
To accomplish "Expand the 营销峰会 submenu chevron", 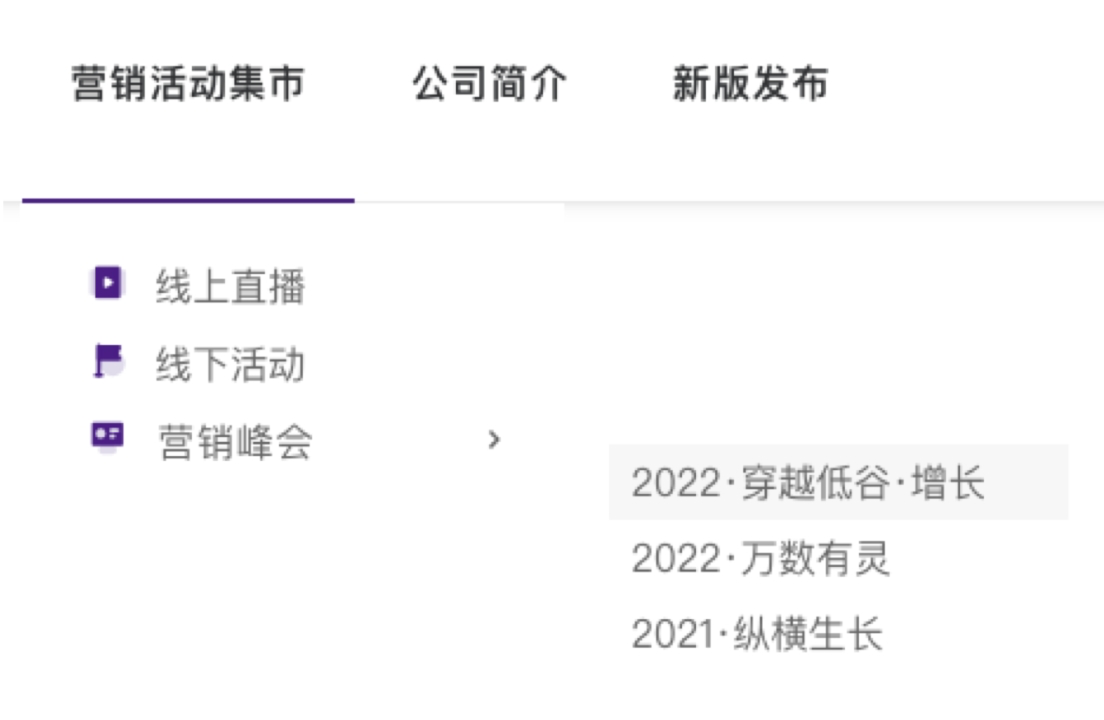I will click(x=492, y=438).
